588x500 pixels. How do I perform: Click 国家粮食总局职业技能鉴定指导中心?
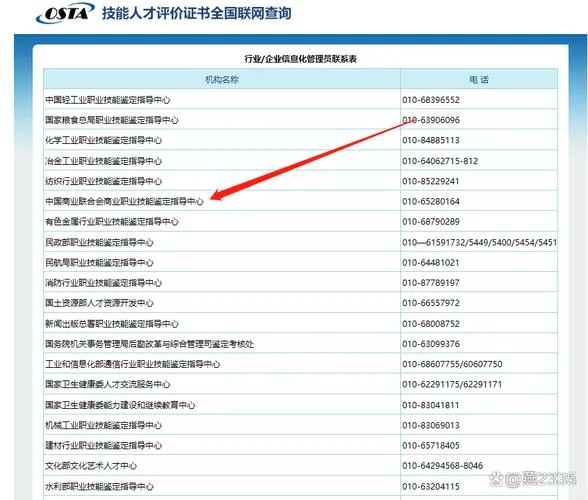(x=112, y=120)
